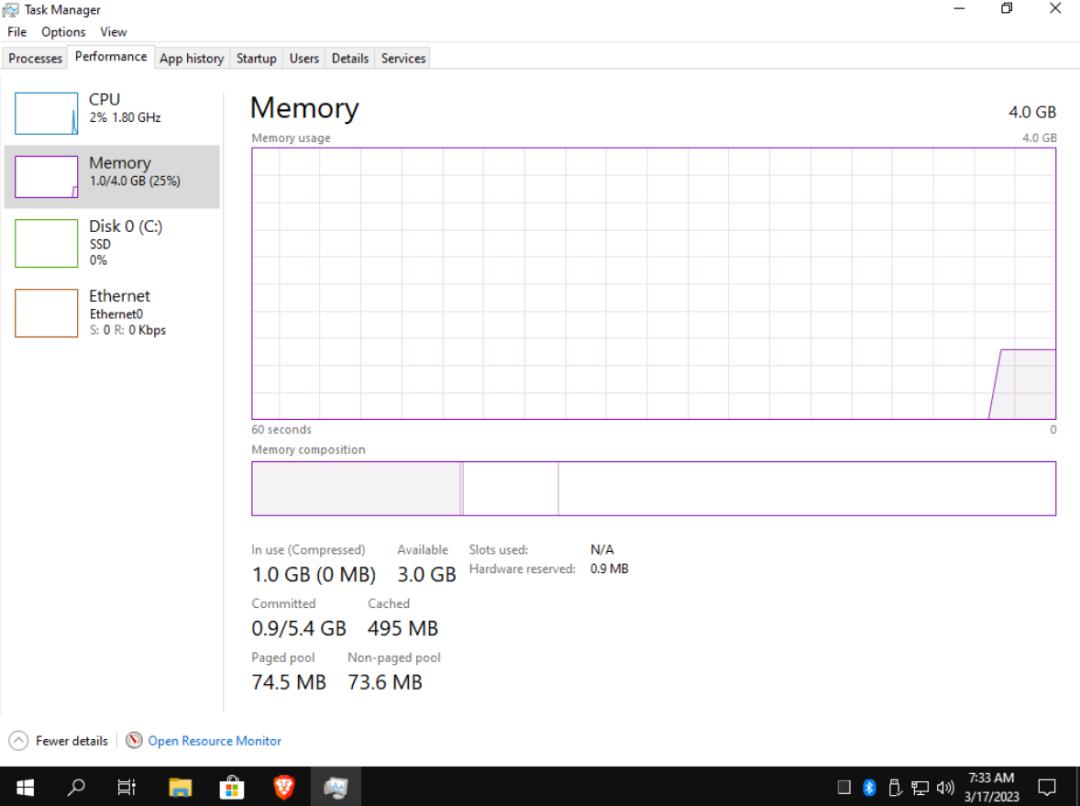Open Microsoft Store from the taskbar

(x=232, y=787)
